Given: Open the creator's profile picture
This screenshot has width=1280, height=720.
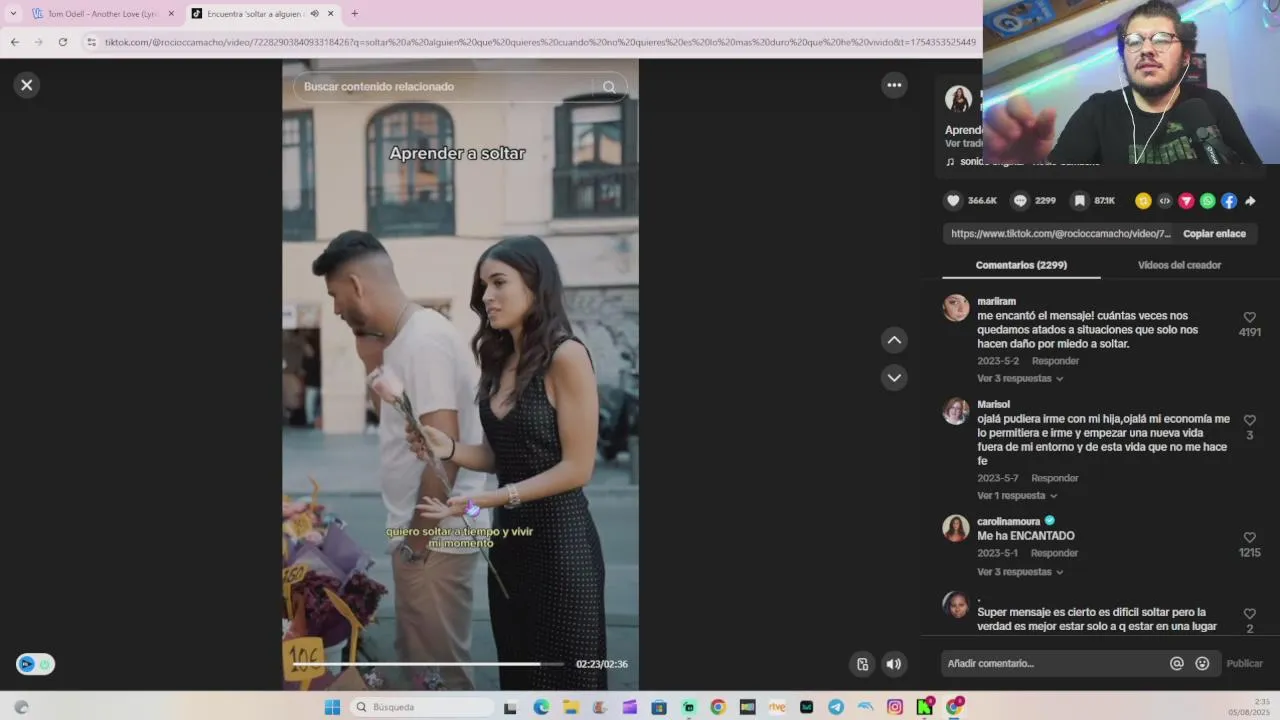Looking at the screenshot, I should point(958,98).
